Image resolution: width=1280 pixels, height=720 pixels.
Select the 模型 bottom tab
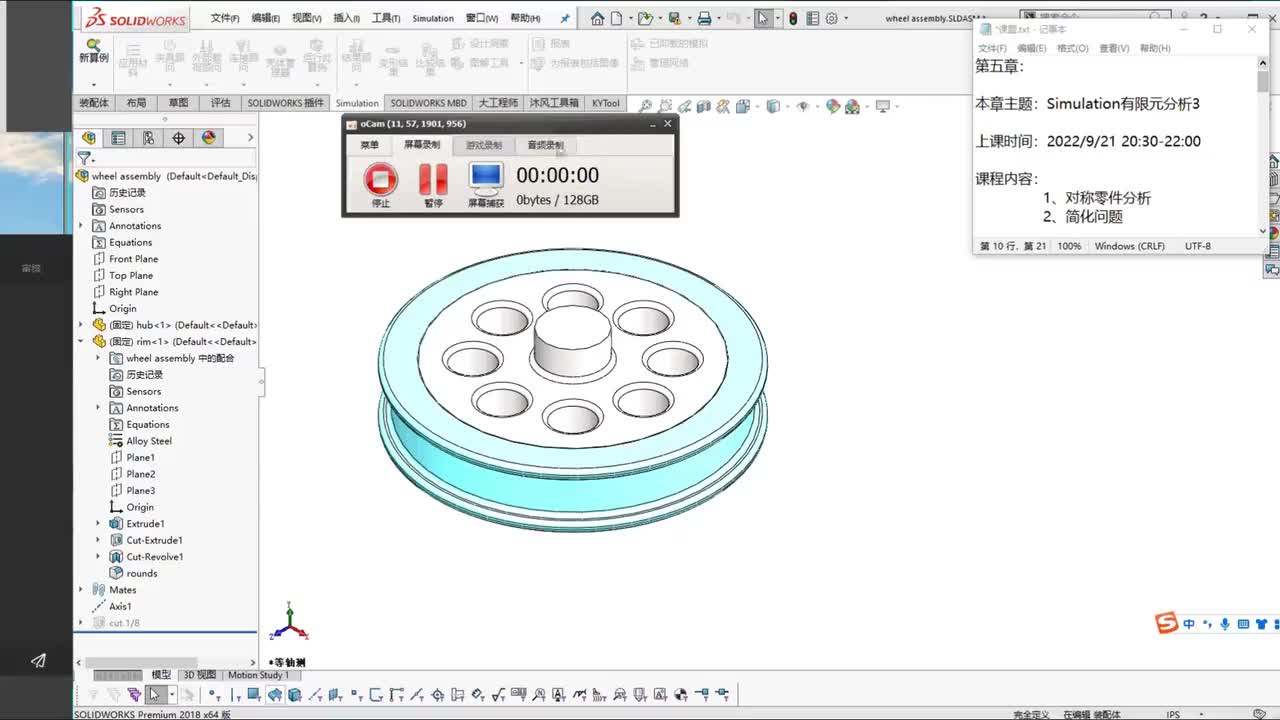pyautogui.click(x=161, y=675)
